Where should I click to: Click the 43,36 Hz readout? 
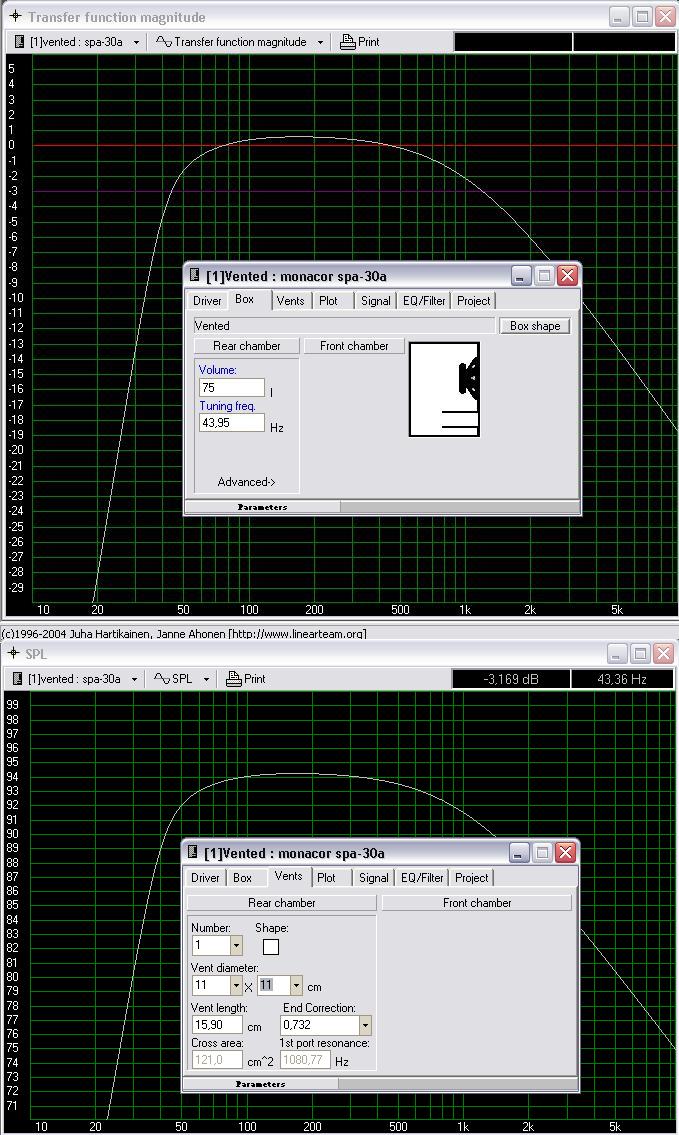623,679
